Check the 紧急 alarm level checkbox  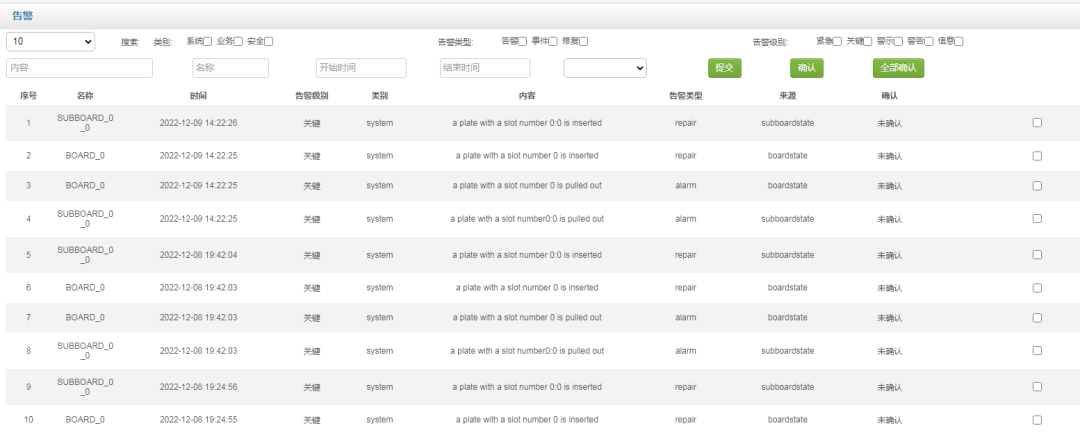point(838,41)
